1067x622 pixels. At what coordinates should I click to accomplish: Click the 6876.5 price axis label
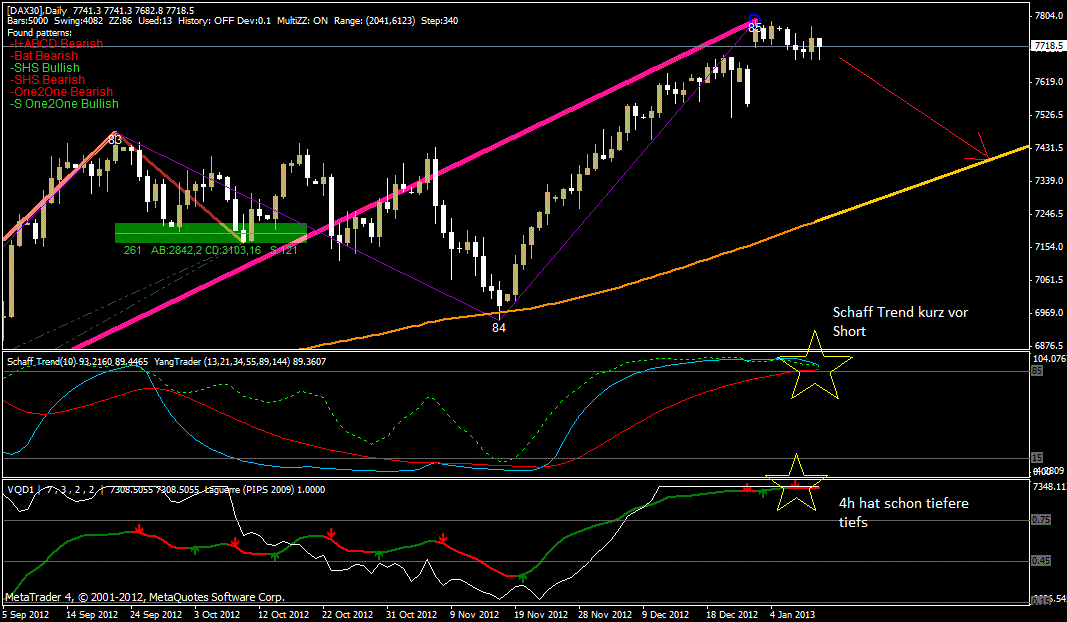[x=1048, y=346]
